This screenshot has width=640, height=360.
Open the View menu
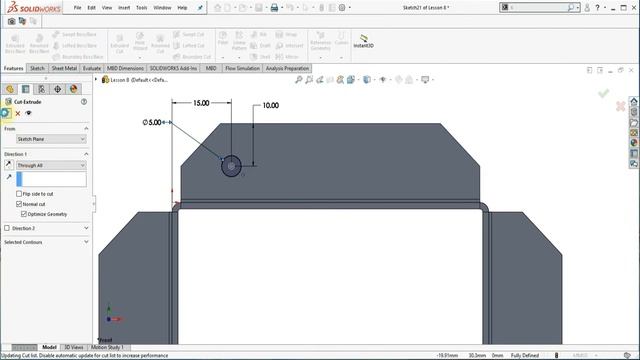coord(107,7)
